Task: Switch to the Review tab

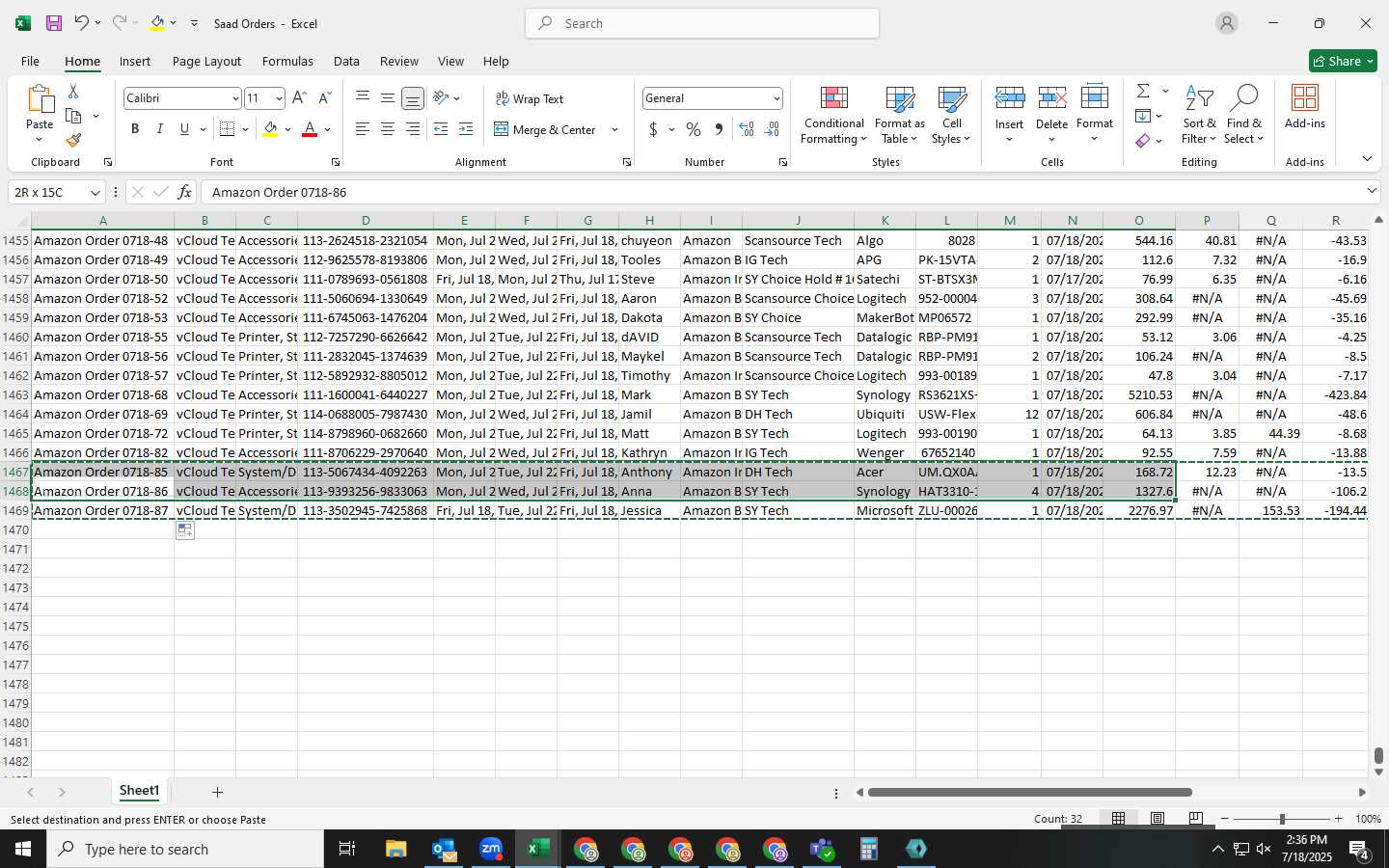Action: pos(398,61)
